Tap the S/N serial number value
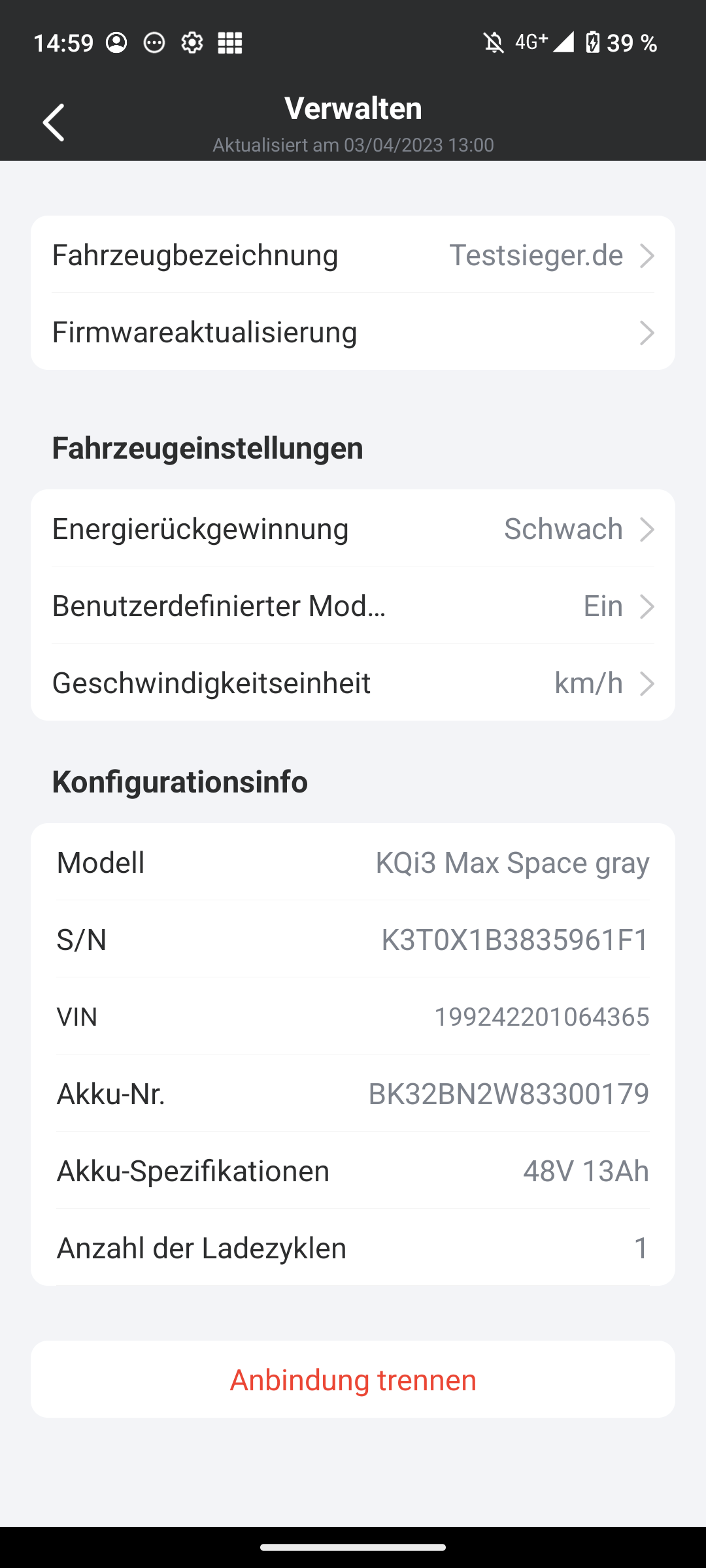The width and height of the screenshot is (706, 1568). 515,939
